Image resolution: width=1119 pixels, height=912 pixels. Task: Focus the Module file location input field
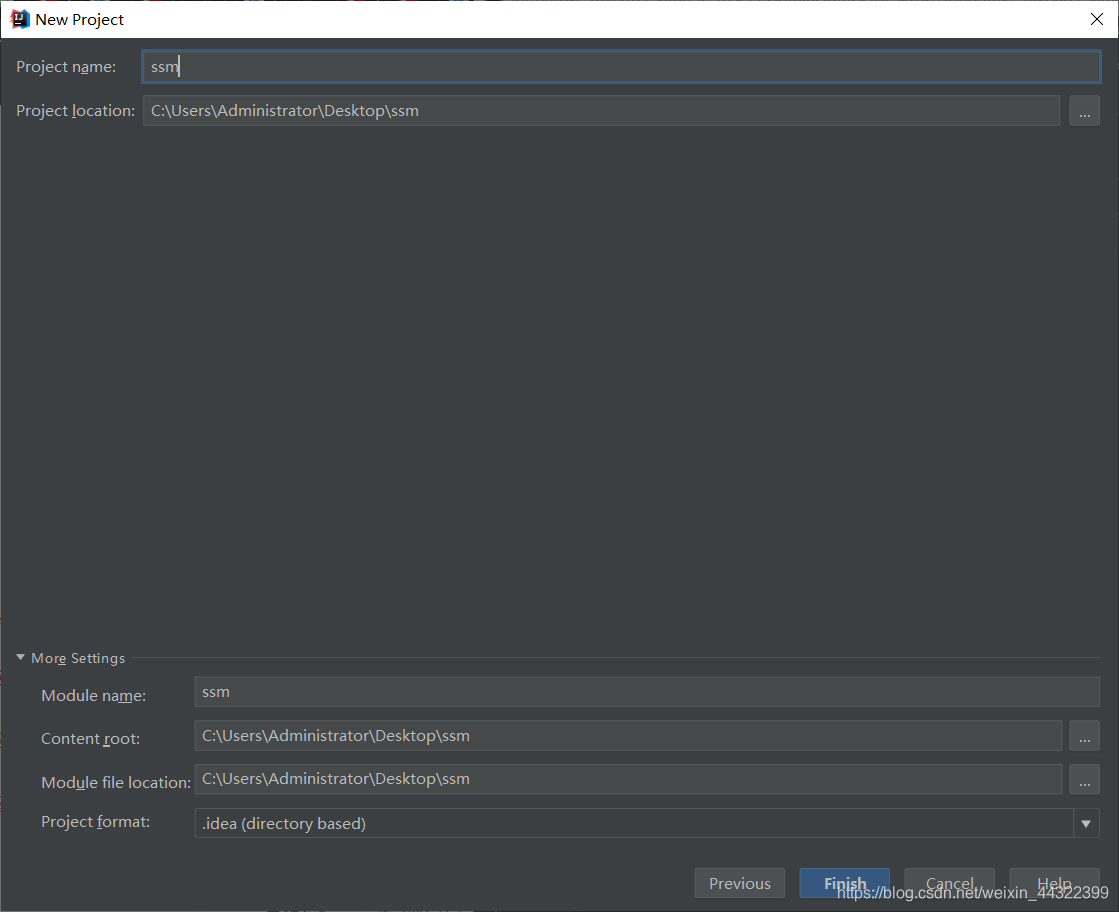626,779
